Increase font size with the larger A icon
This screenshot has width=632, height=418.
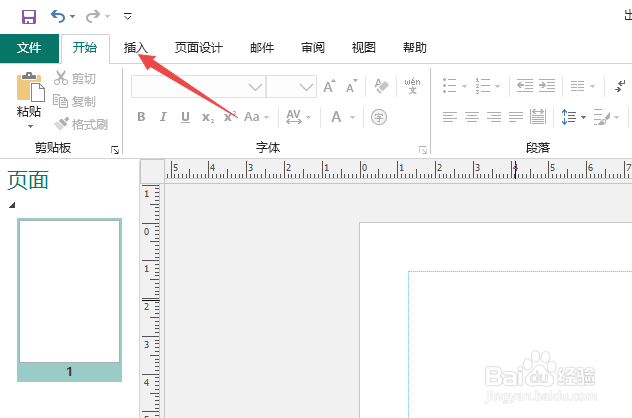pyautogui.click(x=329, y=86)
